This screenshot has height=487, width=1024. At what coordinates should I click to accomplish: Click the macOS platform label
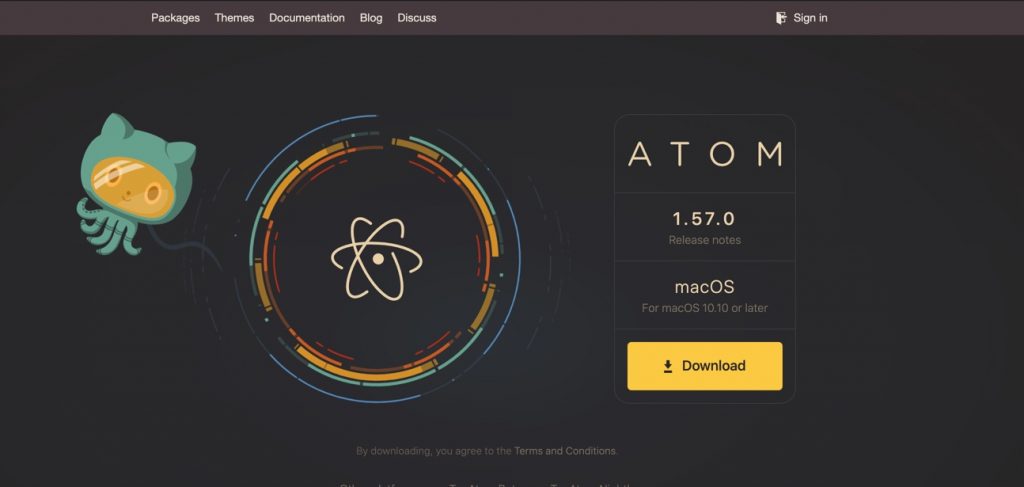point(704,287)
